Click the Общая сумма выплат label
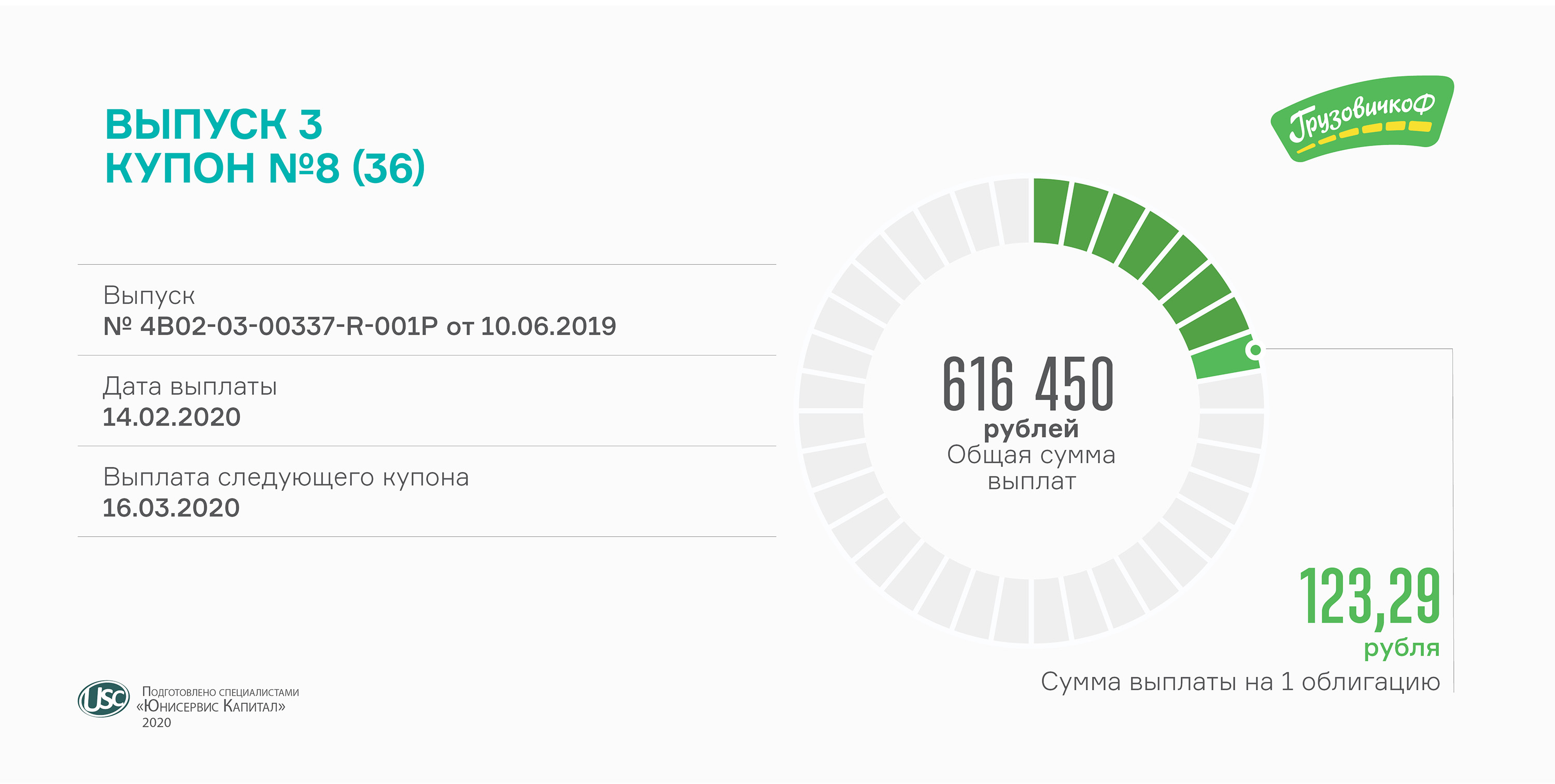Image resolution: width=1555 pixels, height=784 pixels. pyautogui.click(x=1031, y=468)
